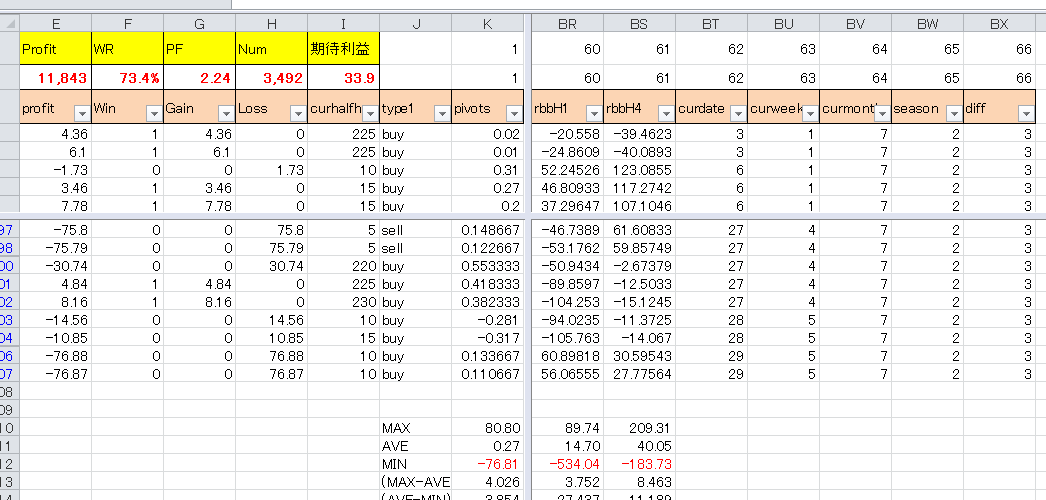Screen dimensions: 1046x500
Task: Select column BW header
Action: (927, 24)
